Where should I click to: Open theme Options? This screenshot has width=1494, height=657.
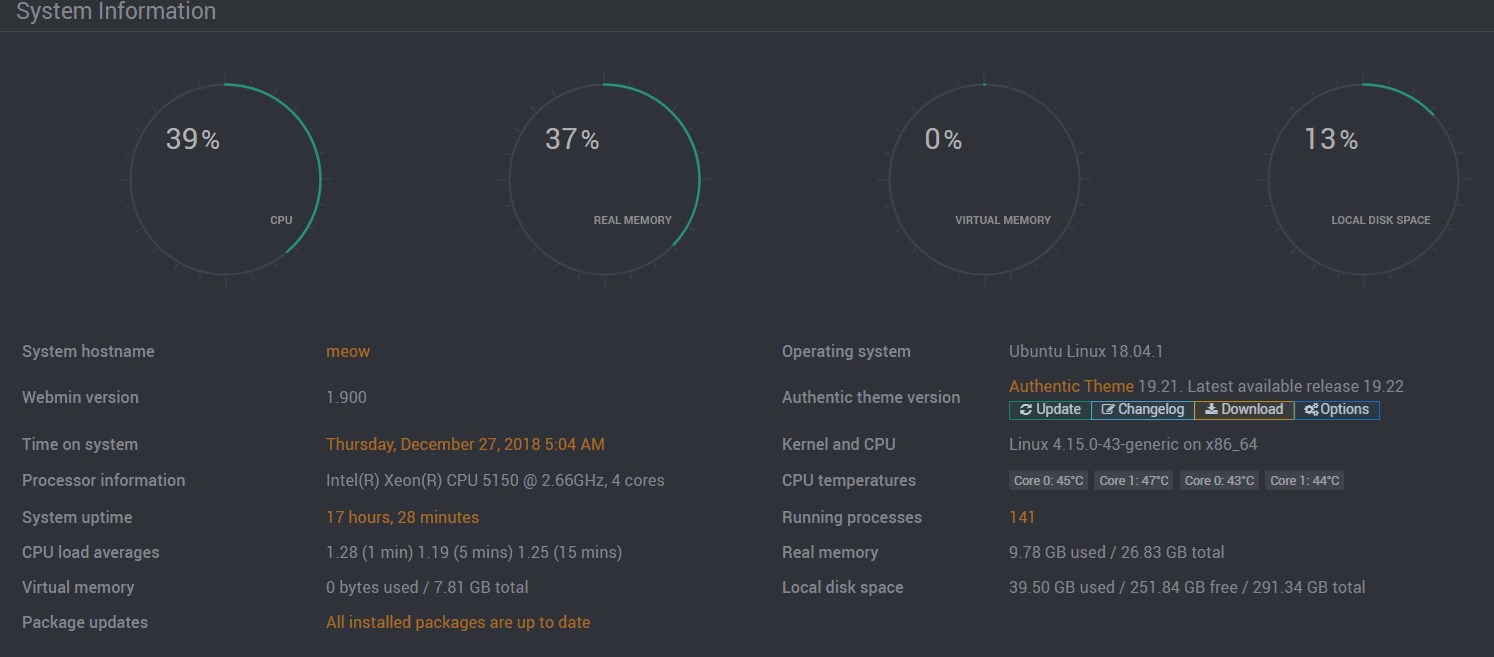pyautogui.click(x=1337, y=410)
